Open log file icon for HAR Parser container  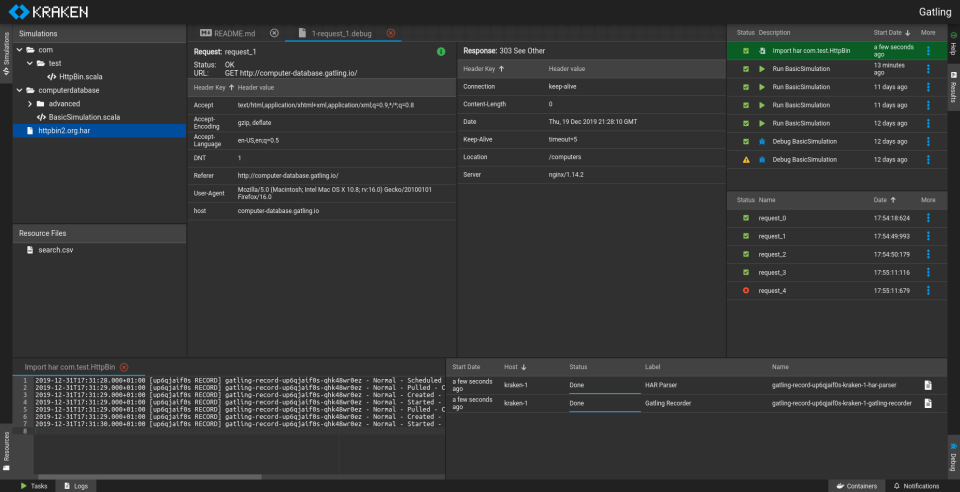(x=928, y=385)
